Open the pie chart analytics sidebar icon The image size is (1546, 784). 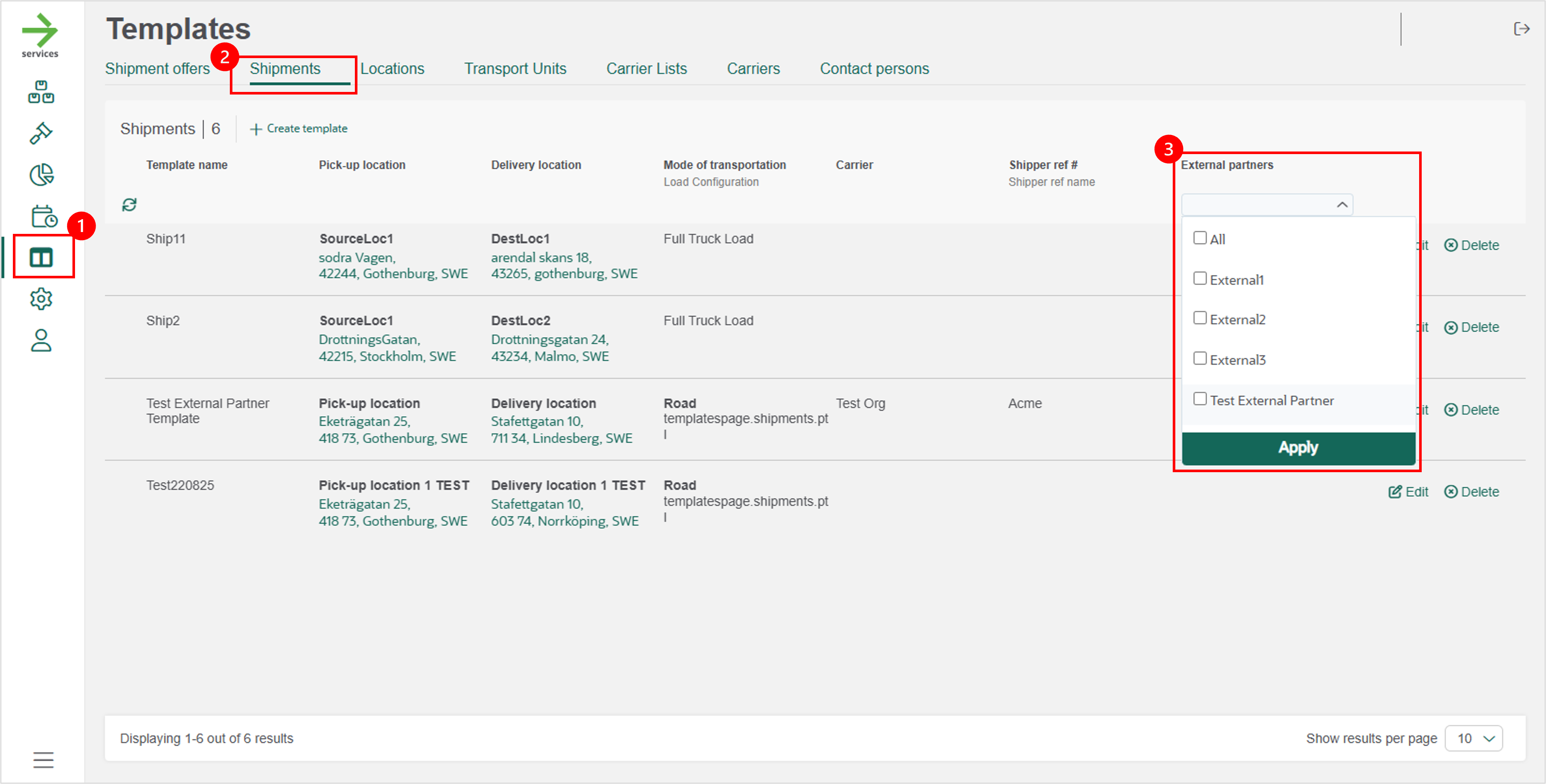pyautogui.click(x=42, y=175)
